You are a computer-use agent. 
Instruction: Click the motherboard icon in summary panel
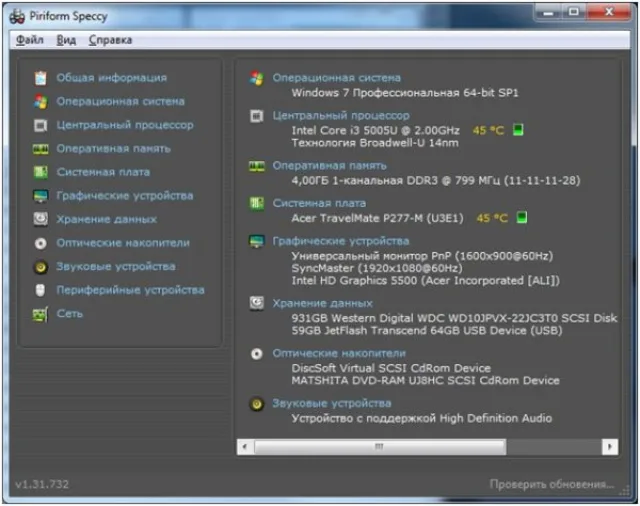(x=257, y=203)
